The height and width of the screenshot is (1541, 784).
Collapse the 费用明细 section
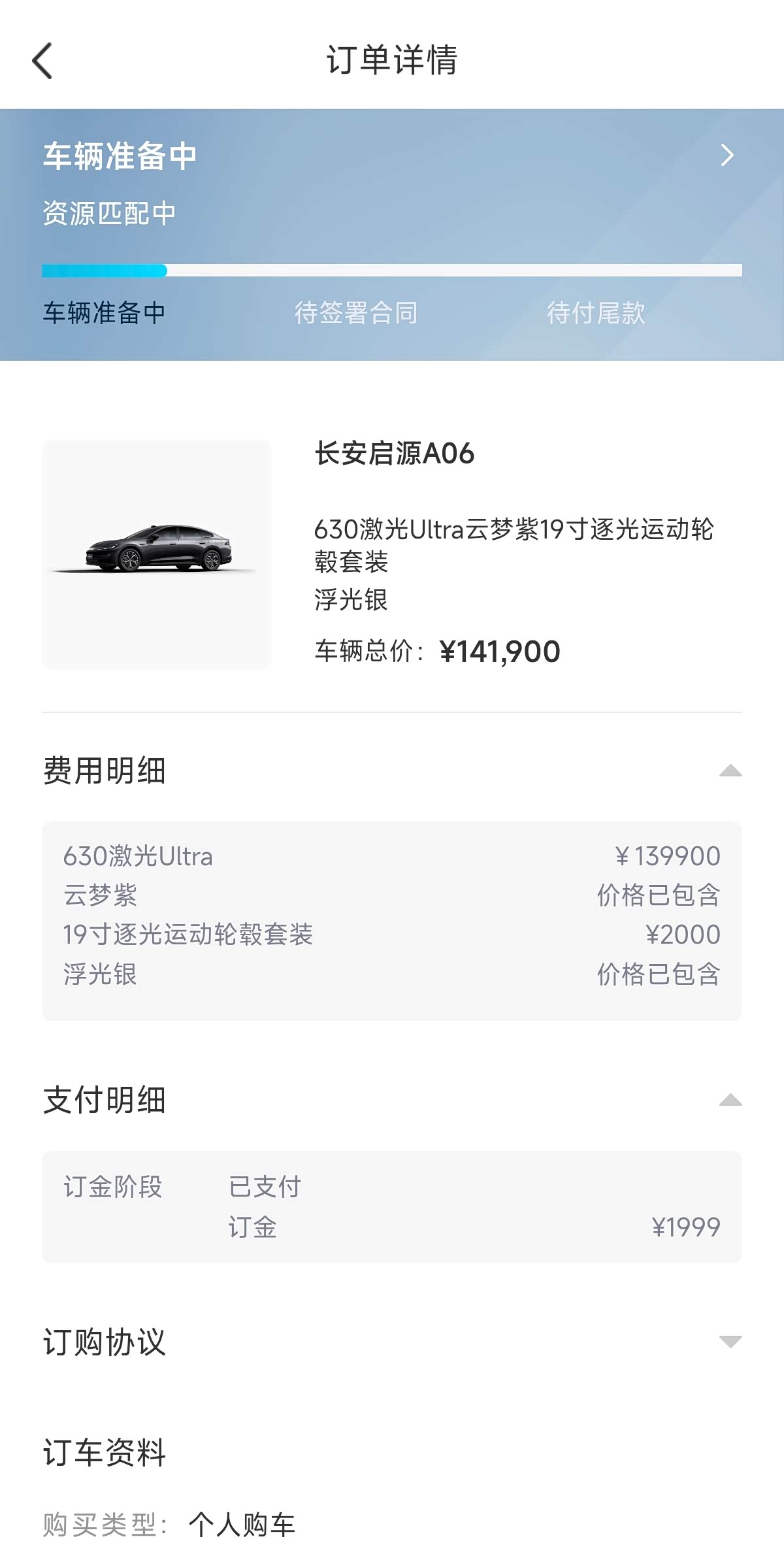730,771
